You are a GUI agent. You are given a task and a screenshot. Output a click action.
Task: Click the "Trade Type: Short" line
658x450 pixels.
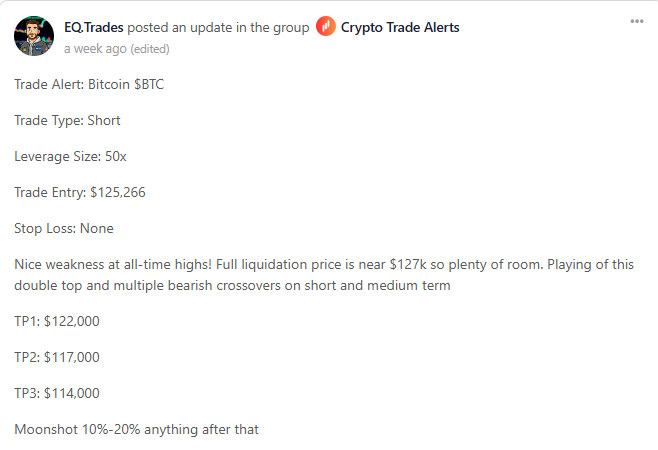[67, 120]
